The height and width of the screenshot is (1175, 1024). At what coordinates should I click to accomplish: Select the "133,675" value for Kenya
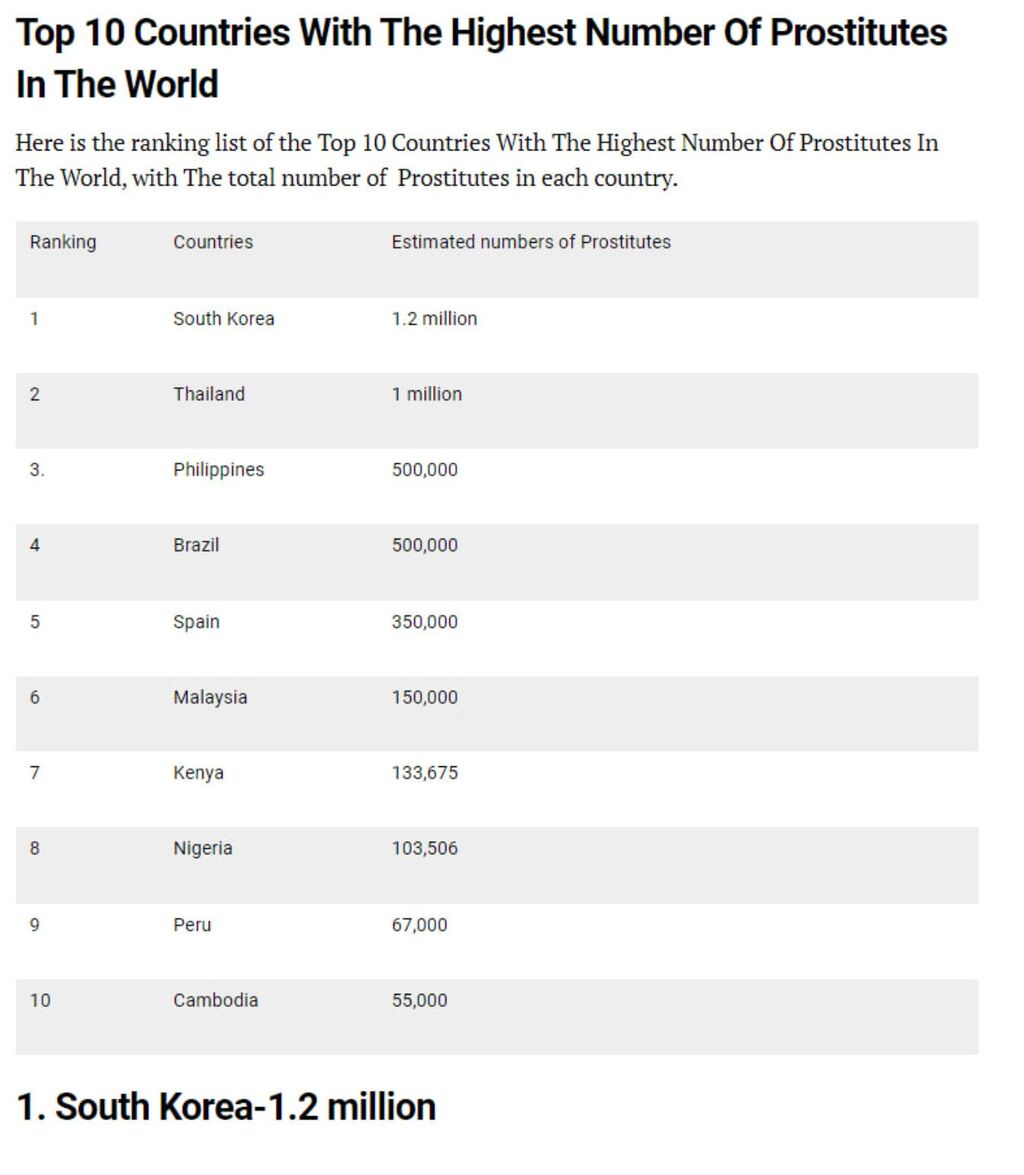(x=424, y=773)
